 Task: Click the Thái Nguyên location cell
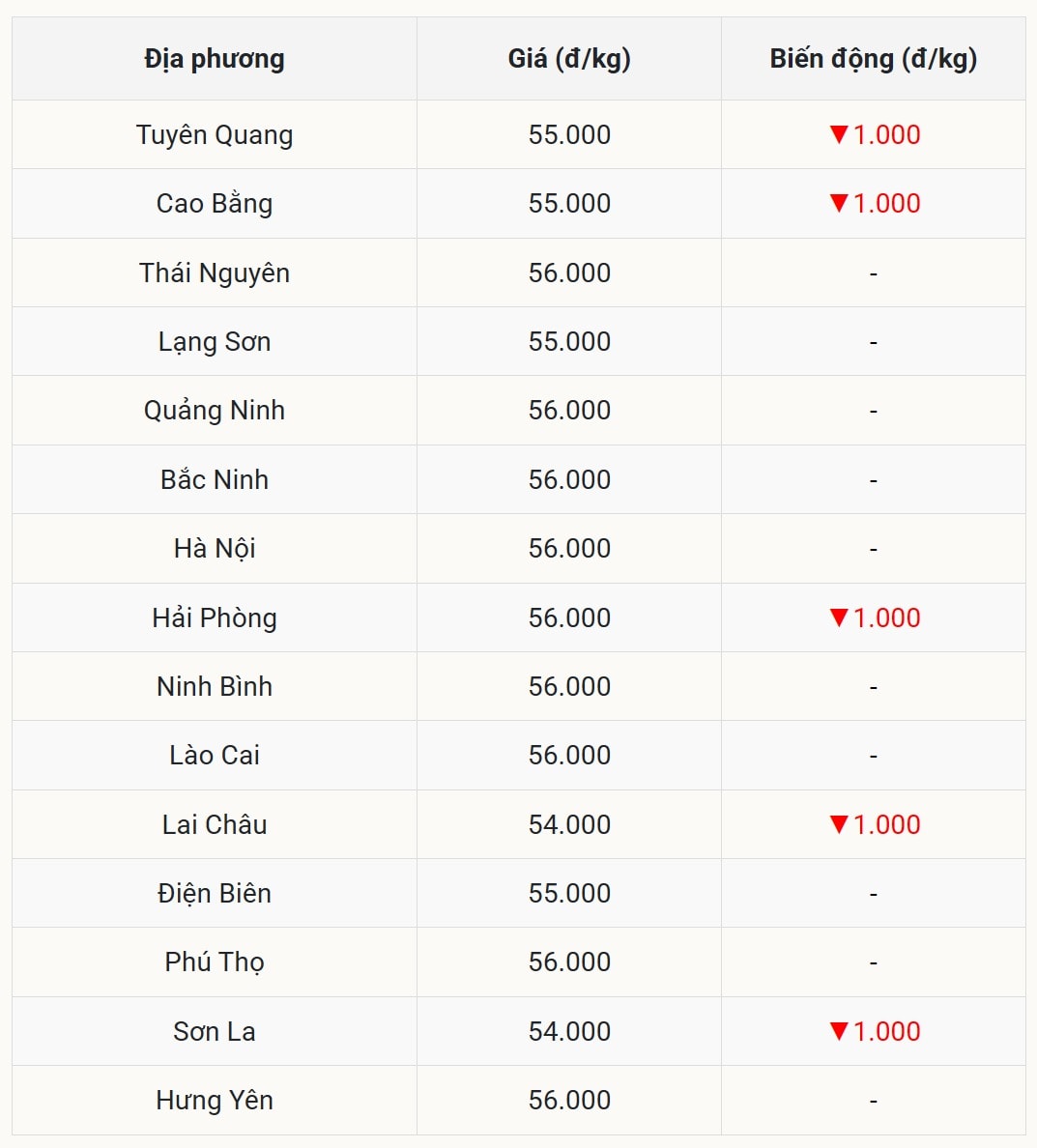pos(215,273)
